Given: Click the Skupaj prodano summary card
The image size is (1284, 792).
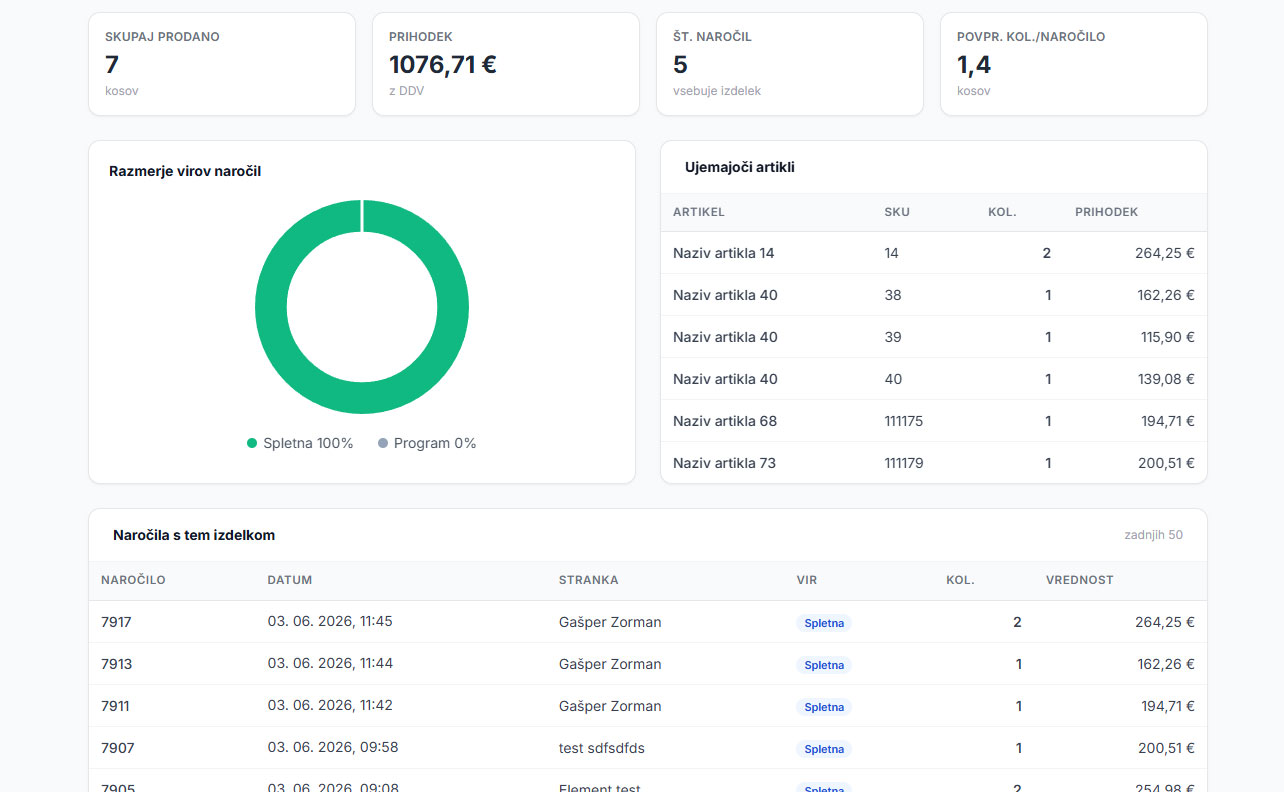Looking at the screenshot, I should 222,64.
